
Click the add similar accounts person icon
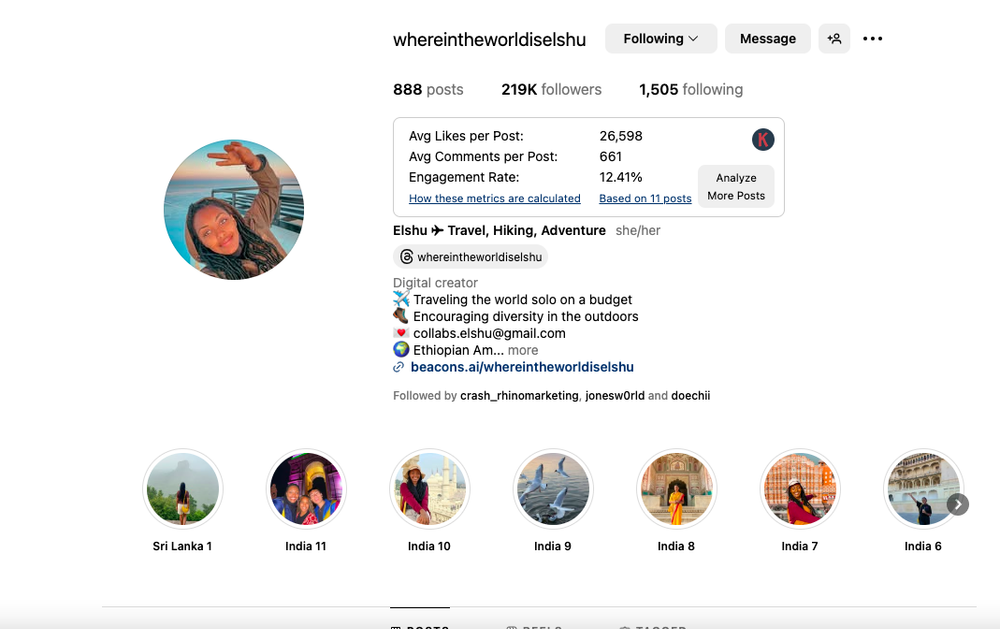834,39
